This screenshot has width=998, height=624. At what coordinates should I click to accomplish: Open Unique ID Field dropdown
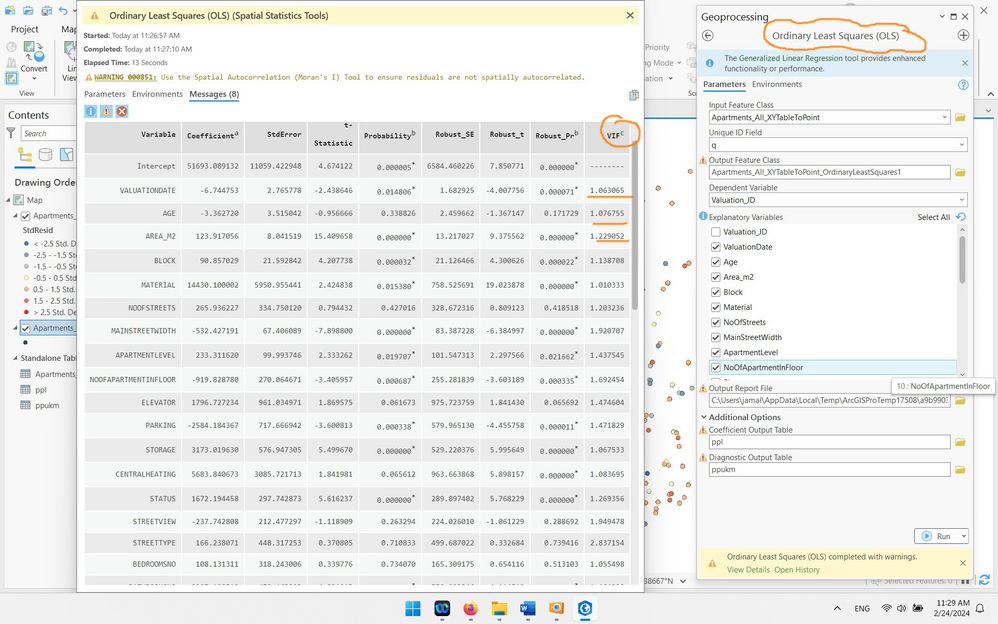(961, 145)
